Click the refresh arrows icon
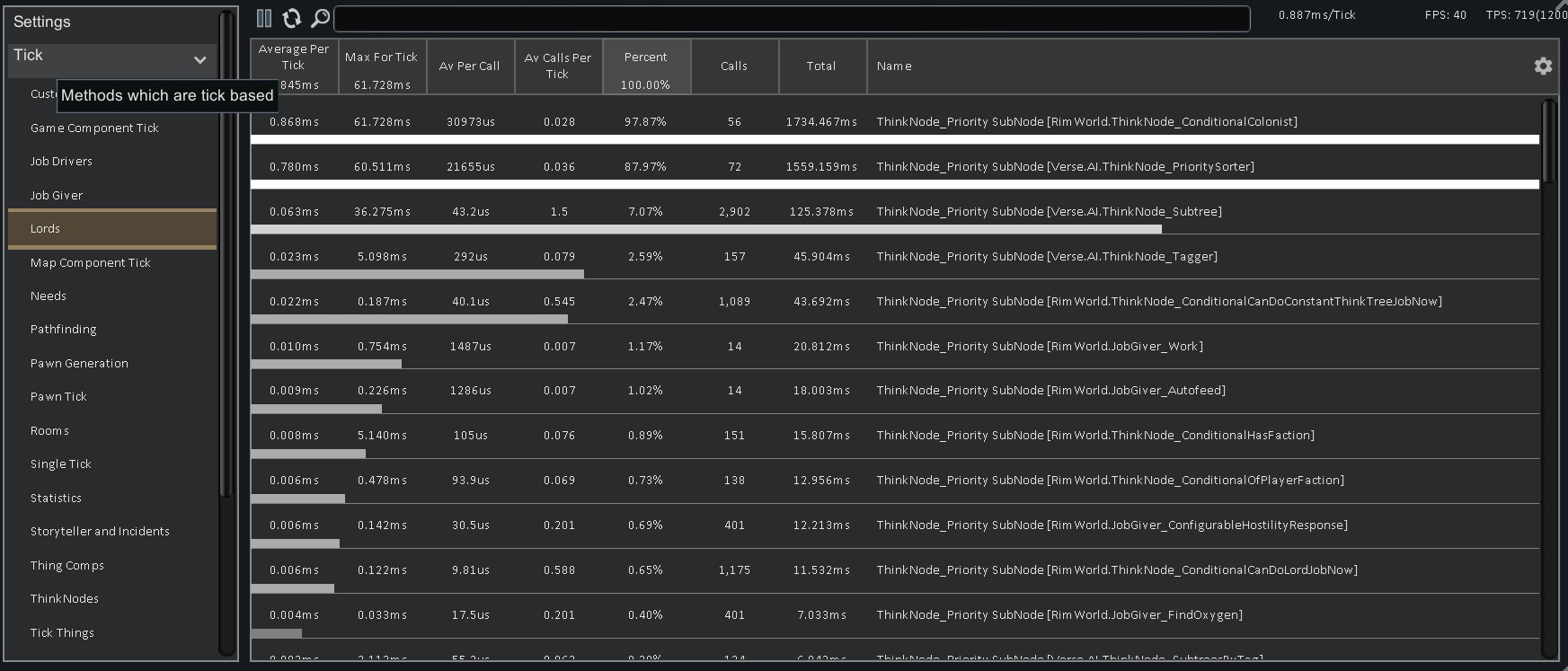The height and width of the screenshot is (671, 1568). (292, 19)
